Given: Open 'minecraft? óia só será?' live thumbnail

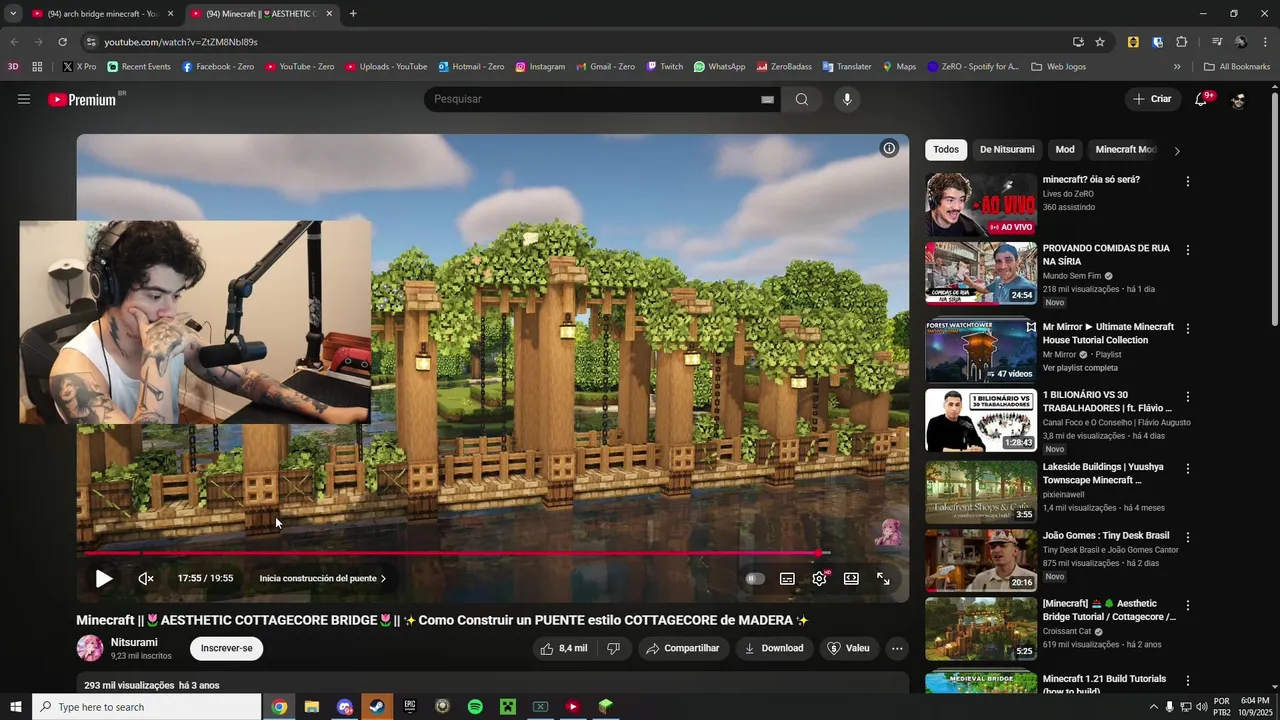Looking at the screenshot, I should point(981,205).
